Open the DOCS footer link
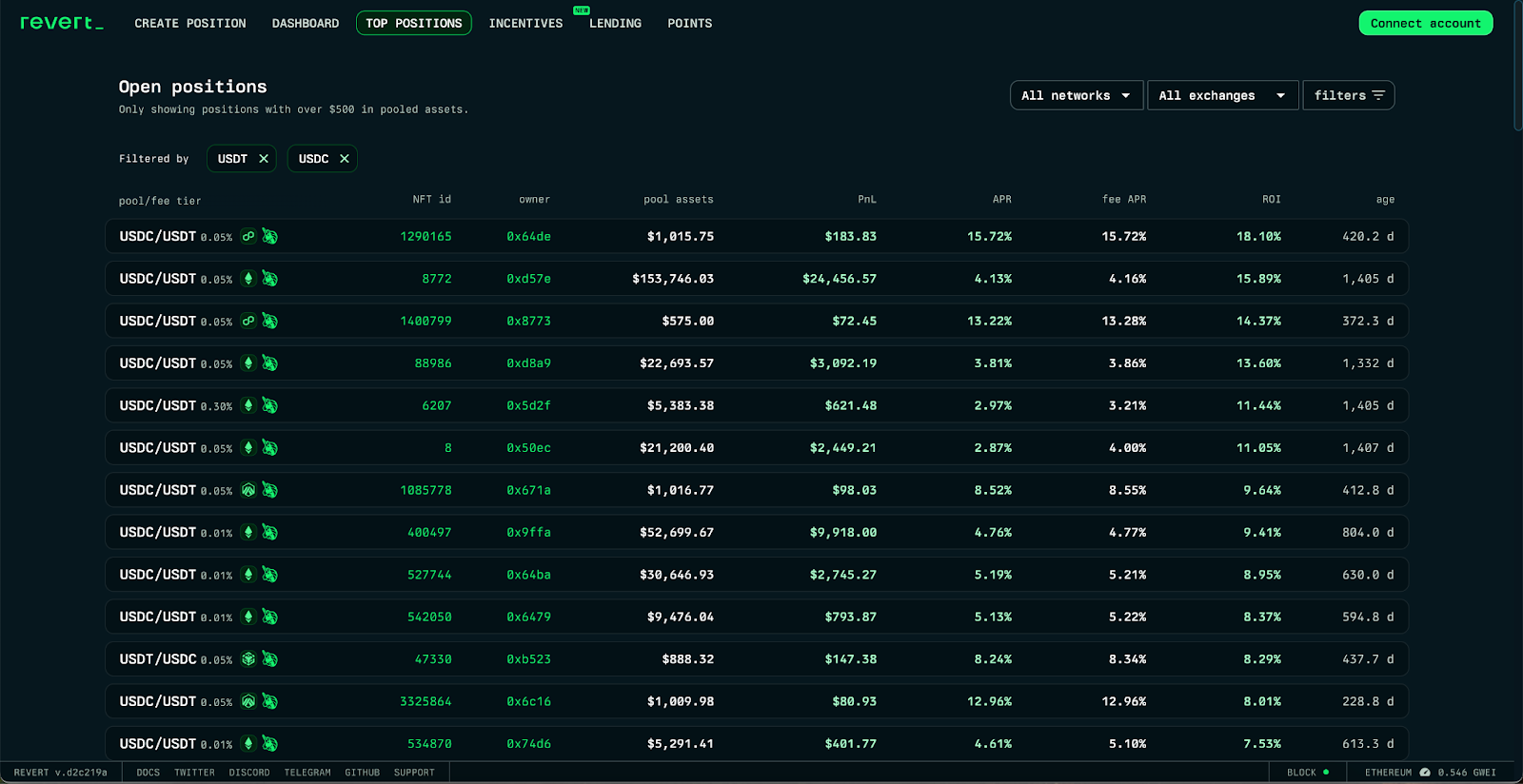This screenshot has width=1523, height=784. (148, 773)
